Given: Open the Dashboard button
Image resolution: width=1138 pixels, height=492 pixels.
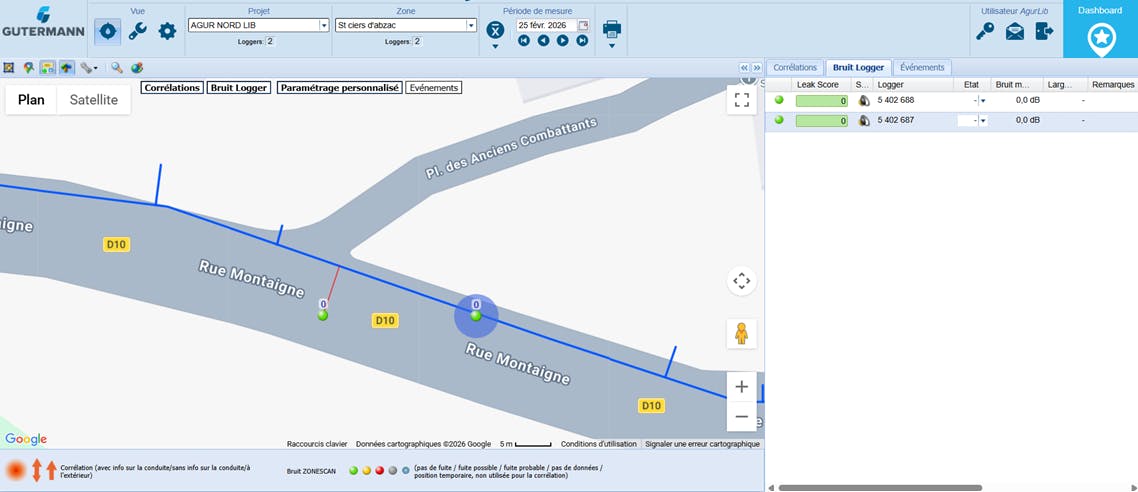Looking at the screenshot, I should pyautogui.click(x=1100, y=30).
